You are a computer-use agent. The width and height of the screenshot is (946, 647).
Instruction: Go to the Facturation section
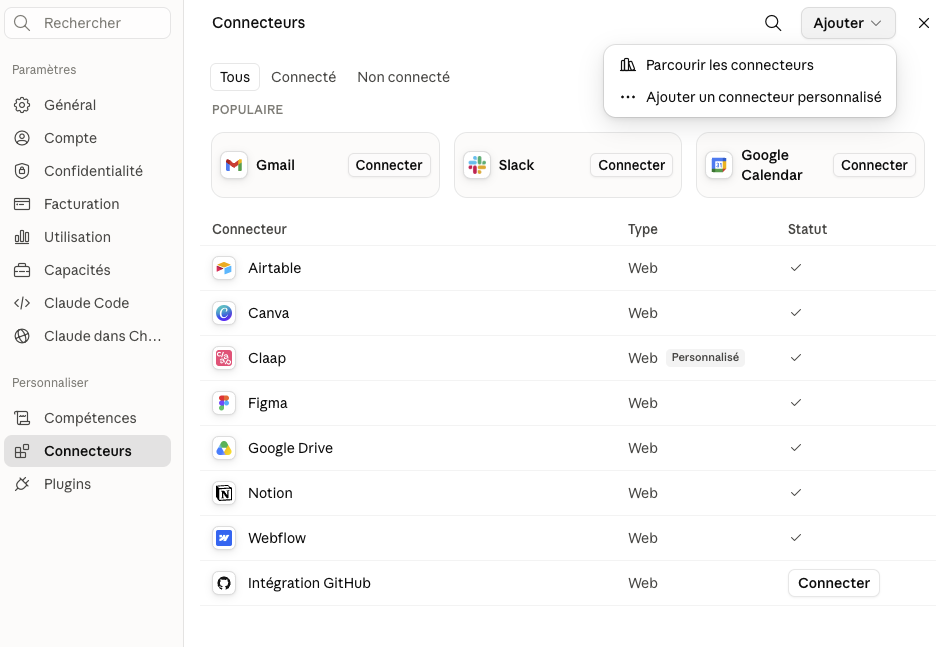pyautogui.click(x=87, y=204)
